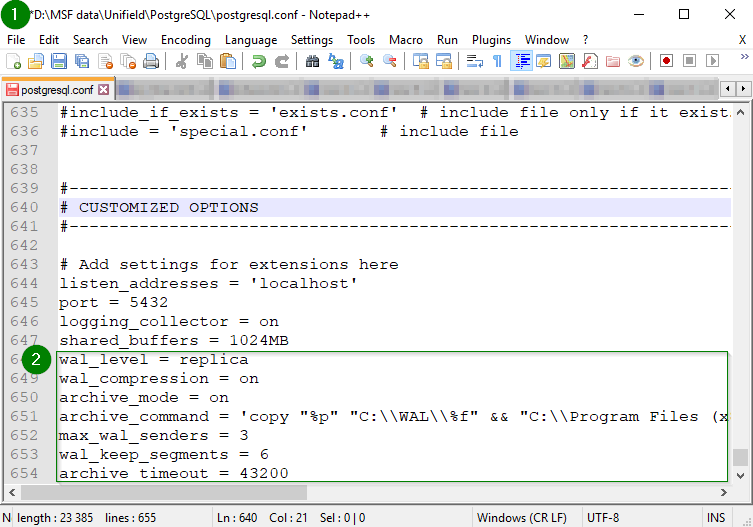Save the file with the Save icon

59,61
